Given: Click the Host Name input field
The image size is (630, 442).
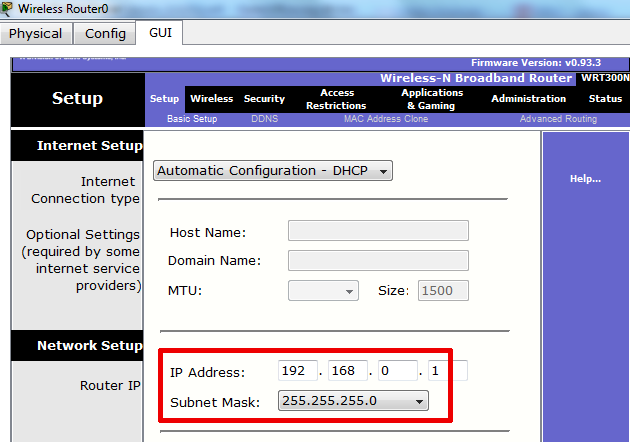Looking at the screenshot, I should [x=378, y=231].
